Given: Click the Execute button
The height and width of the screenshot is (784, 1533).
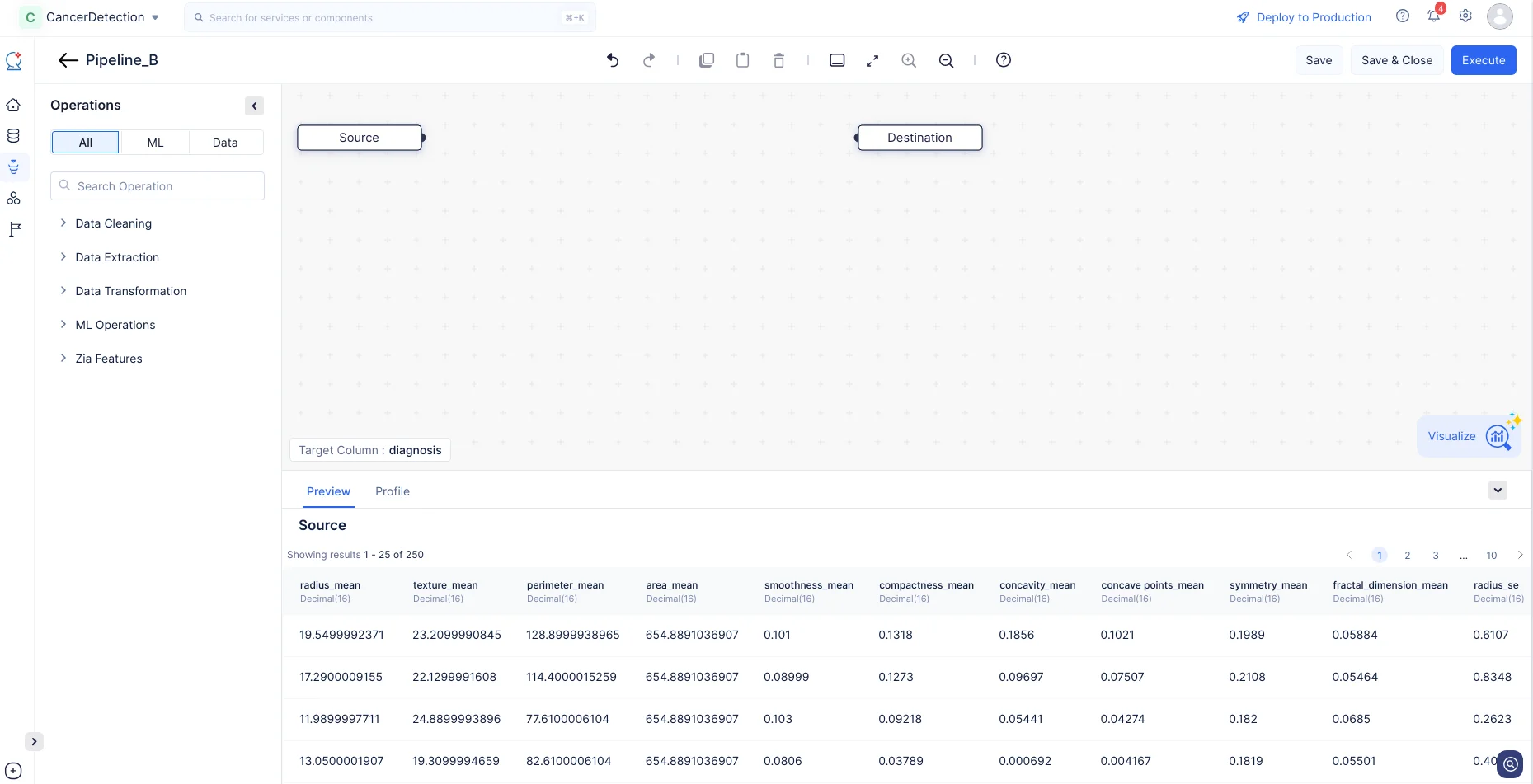Looking at the screenshot, I should (1484, 60).
